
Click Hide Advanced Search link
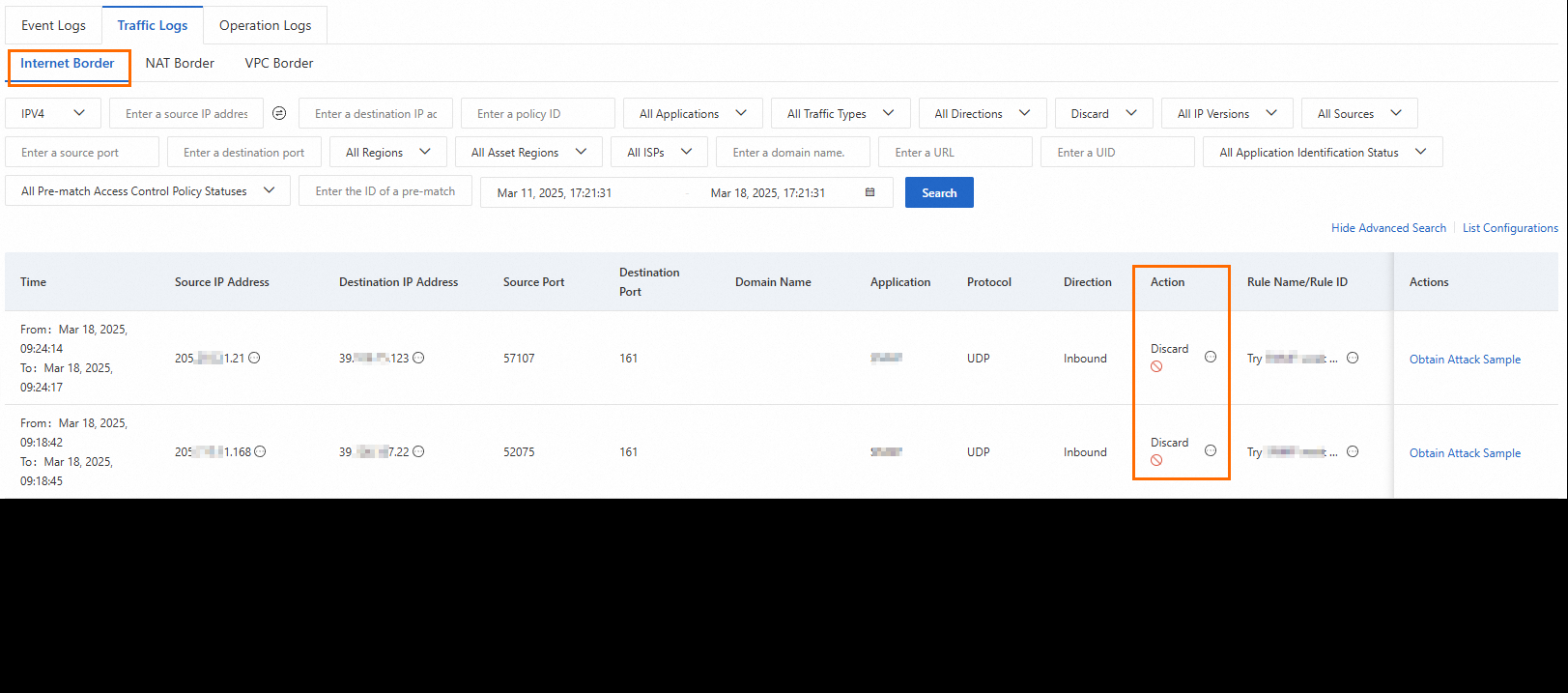tap(1388, 228)
